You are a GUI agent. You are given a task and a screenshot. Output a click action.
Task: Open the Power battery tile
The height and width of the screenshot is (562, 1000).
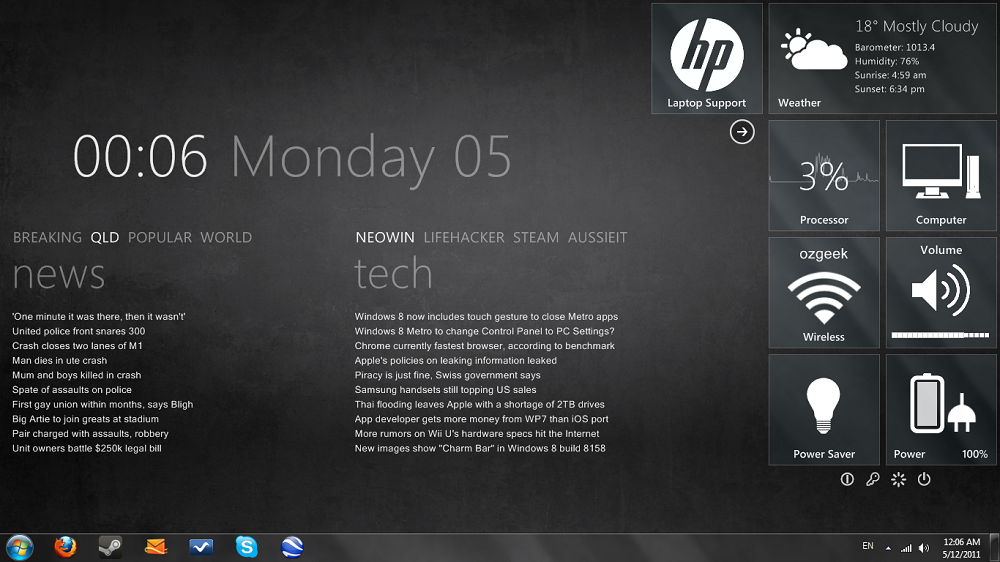[941, 410]
